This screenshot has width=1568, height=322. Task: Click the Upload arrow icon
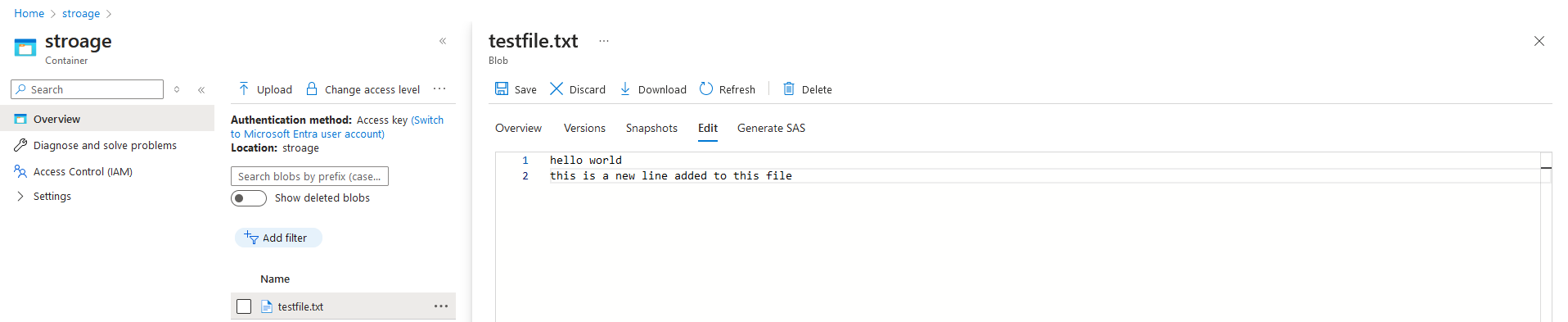click(244, 88)
